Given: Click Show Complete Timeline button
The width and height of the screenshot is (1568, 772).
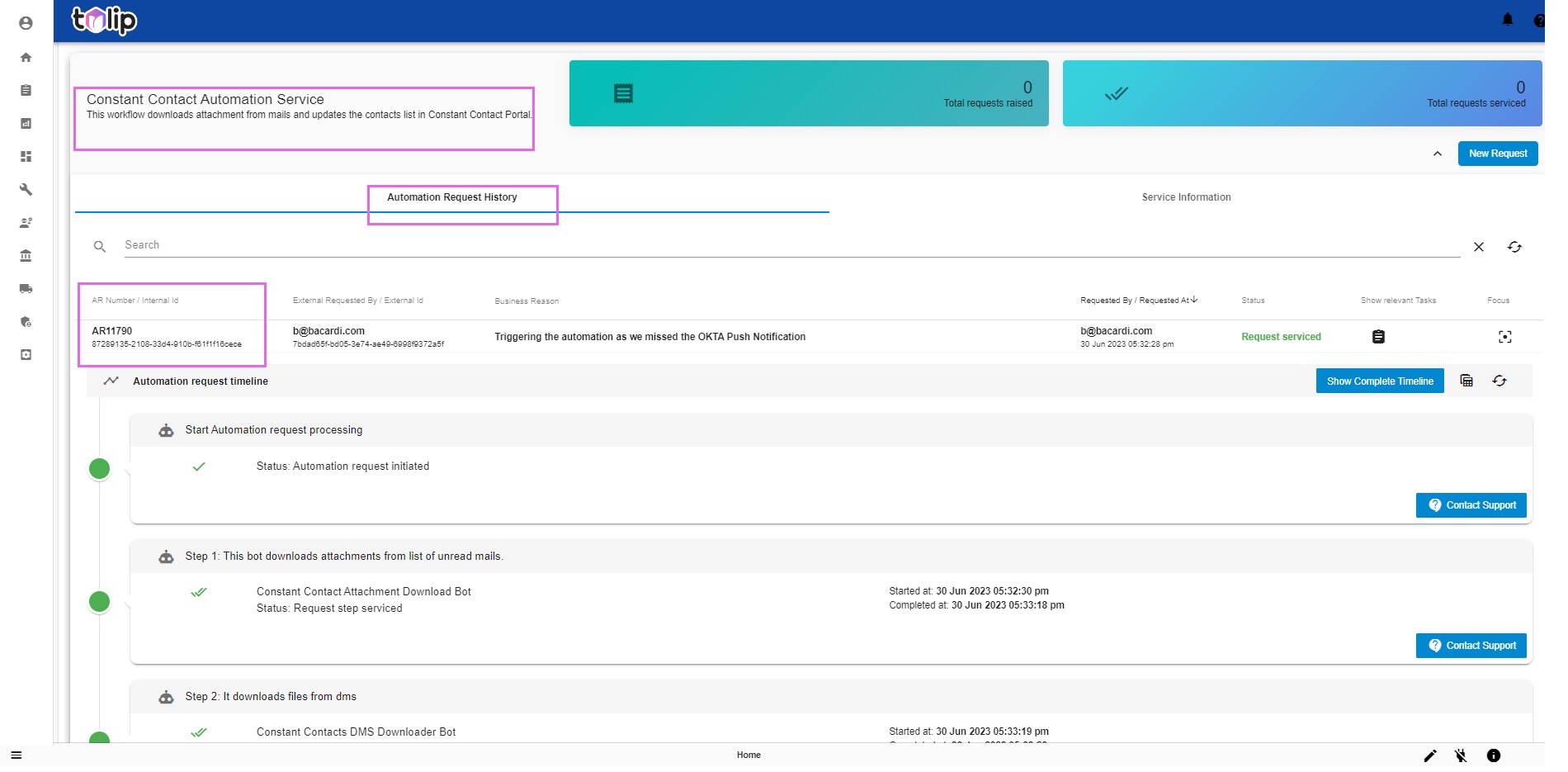Looking at the screenshot, I should point(1380,381).
